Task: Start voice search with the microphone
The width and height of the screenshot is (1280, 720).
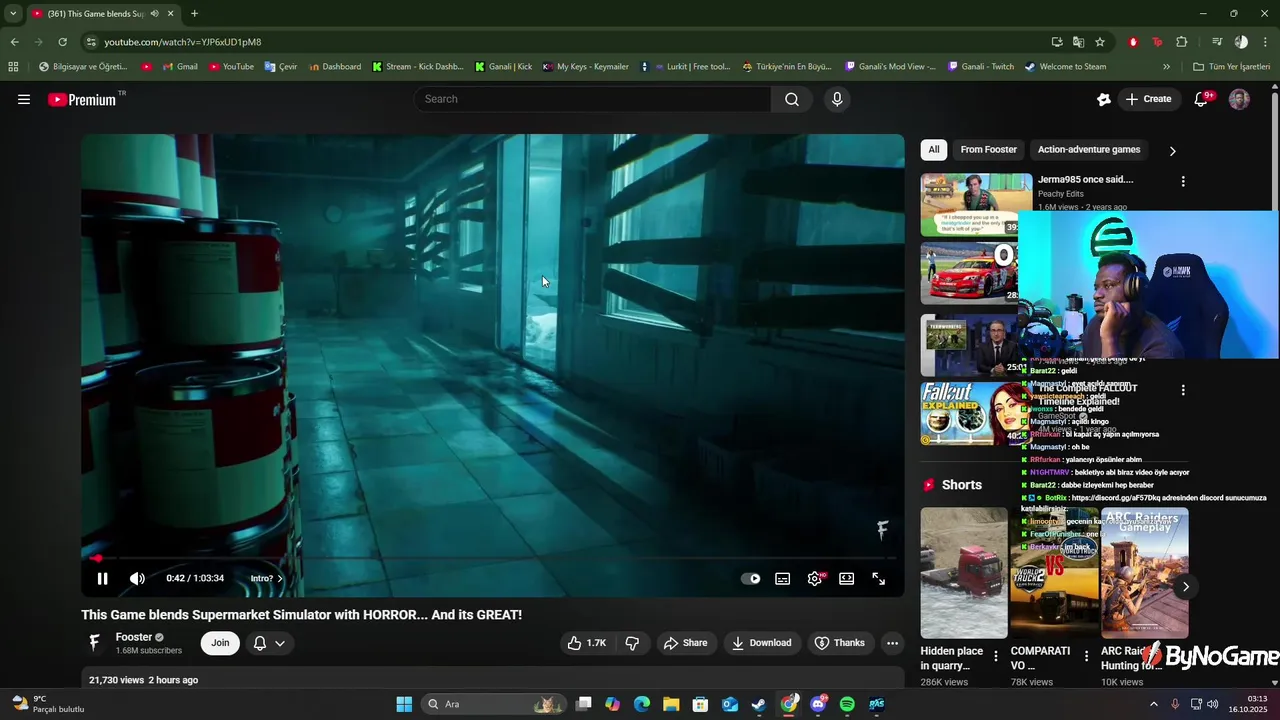Action: tap(837, 99)
